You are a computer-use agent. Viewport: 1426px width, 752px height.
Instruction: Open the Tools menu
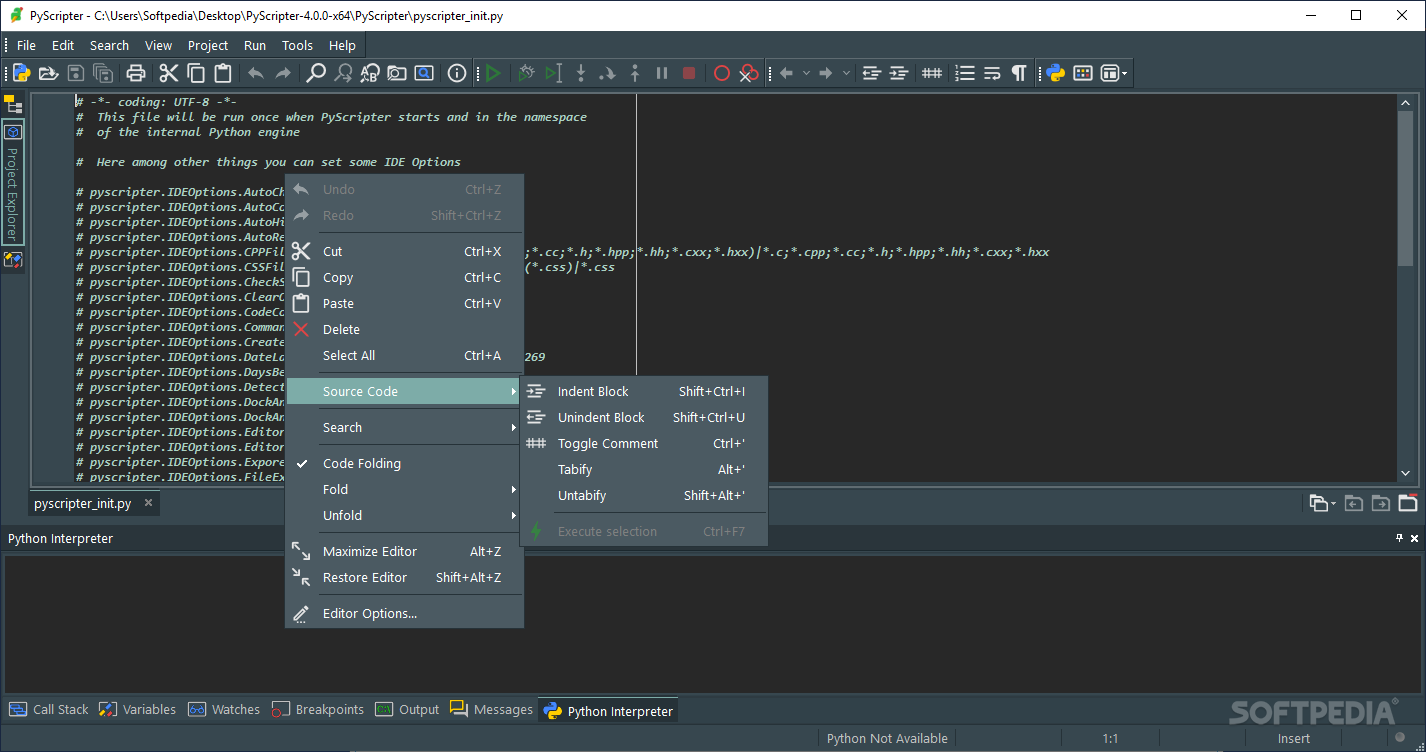pos(297,45)
